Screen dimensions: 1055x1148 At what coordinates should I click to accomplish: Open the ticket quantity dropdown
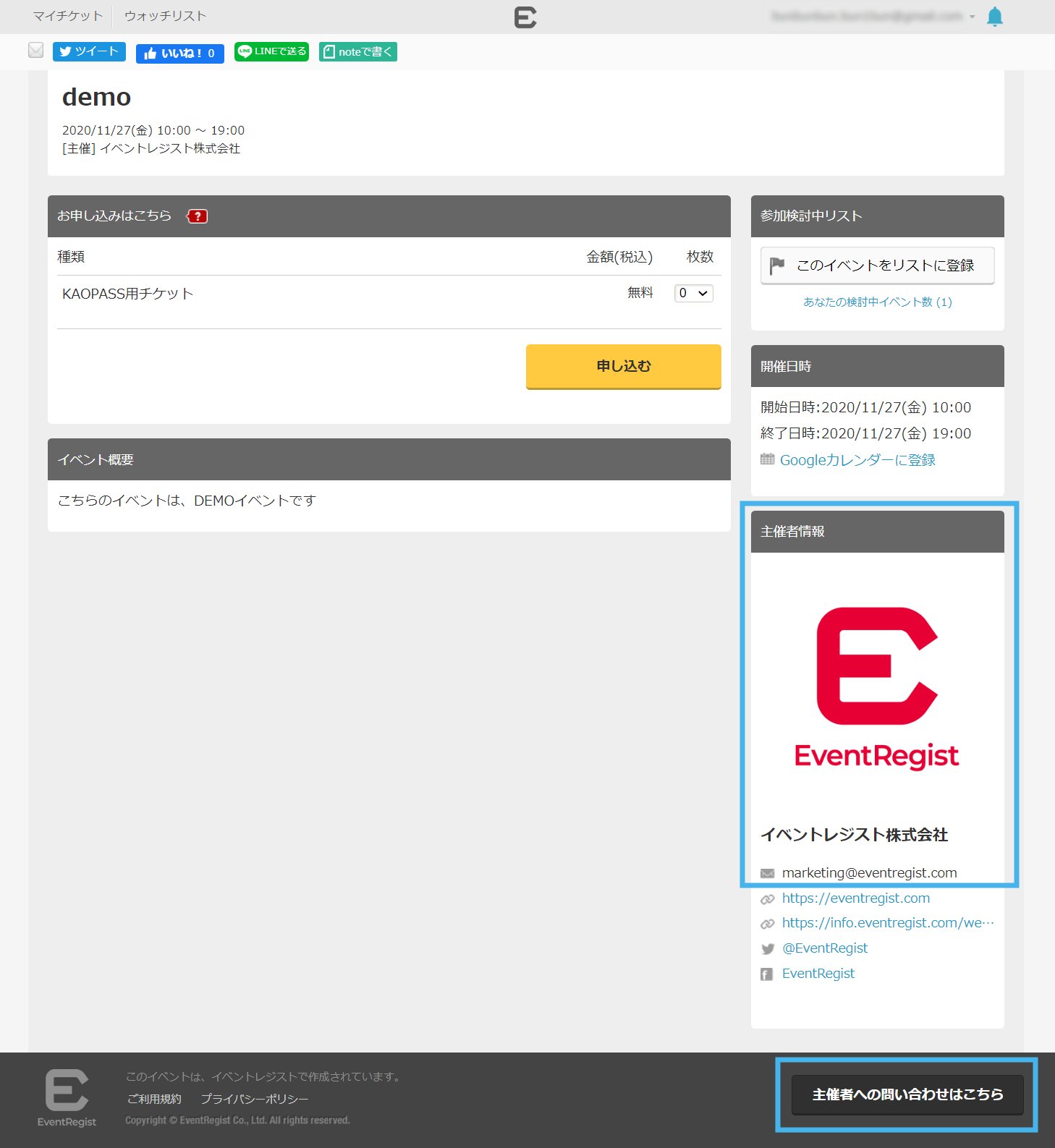point(693,293)
